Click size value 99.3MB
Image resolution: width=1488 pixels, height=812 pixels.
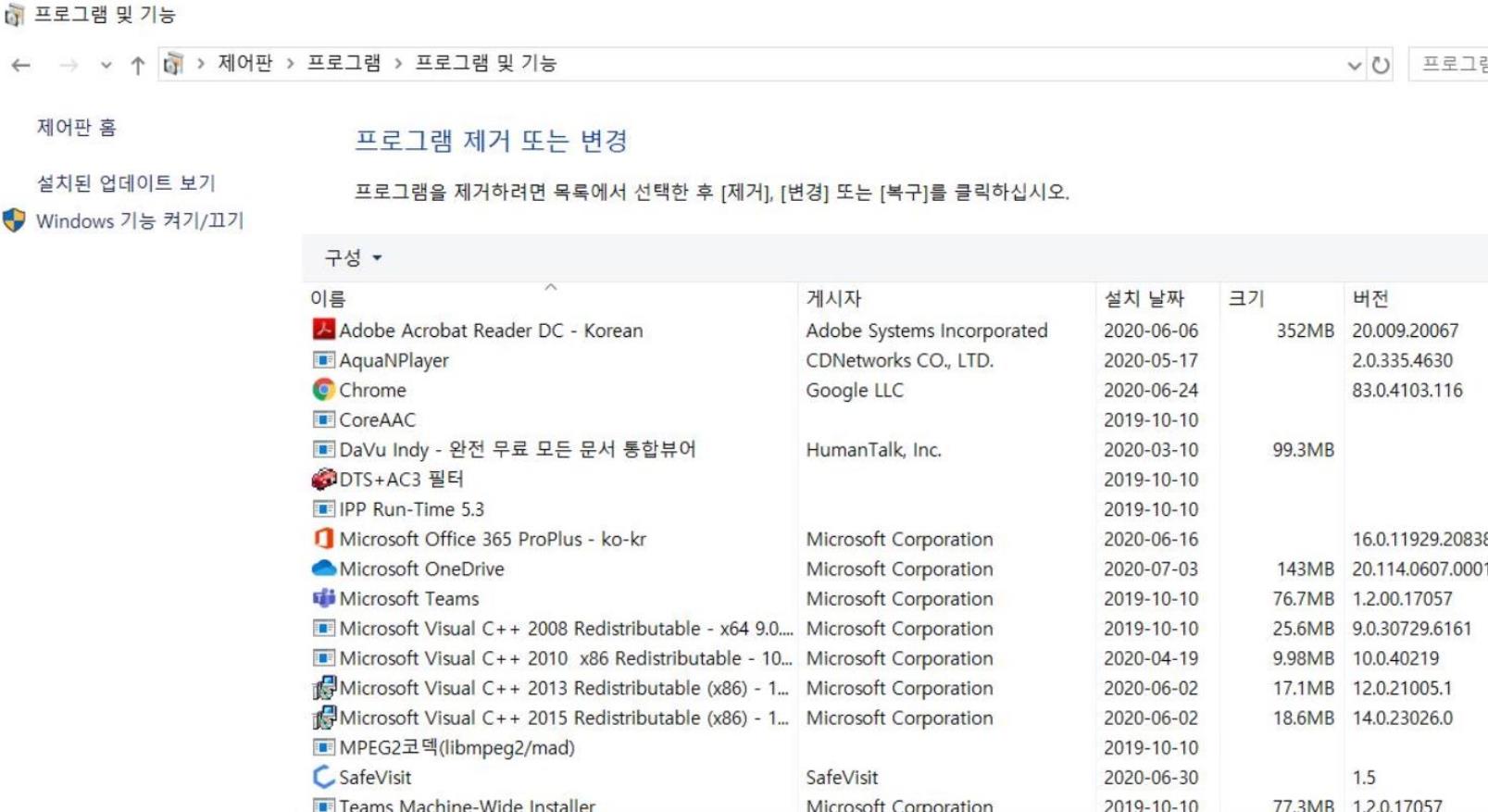(x=1303, y=449)
